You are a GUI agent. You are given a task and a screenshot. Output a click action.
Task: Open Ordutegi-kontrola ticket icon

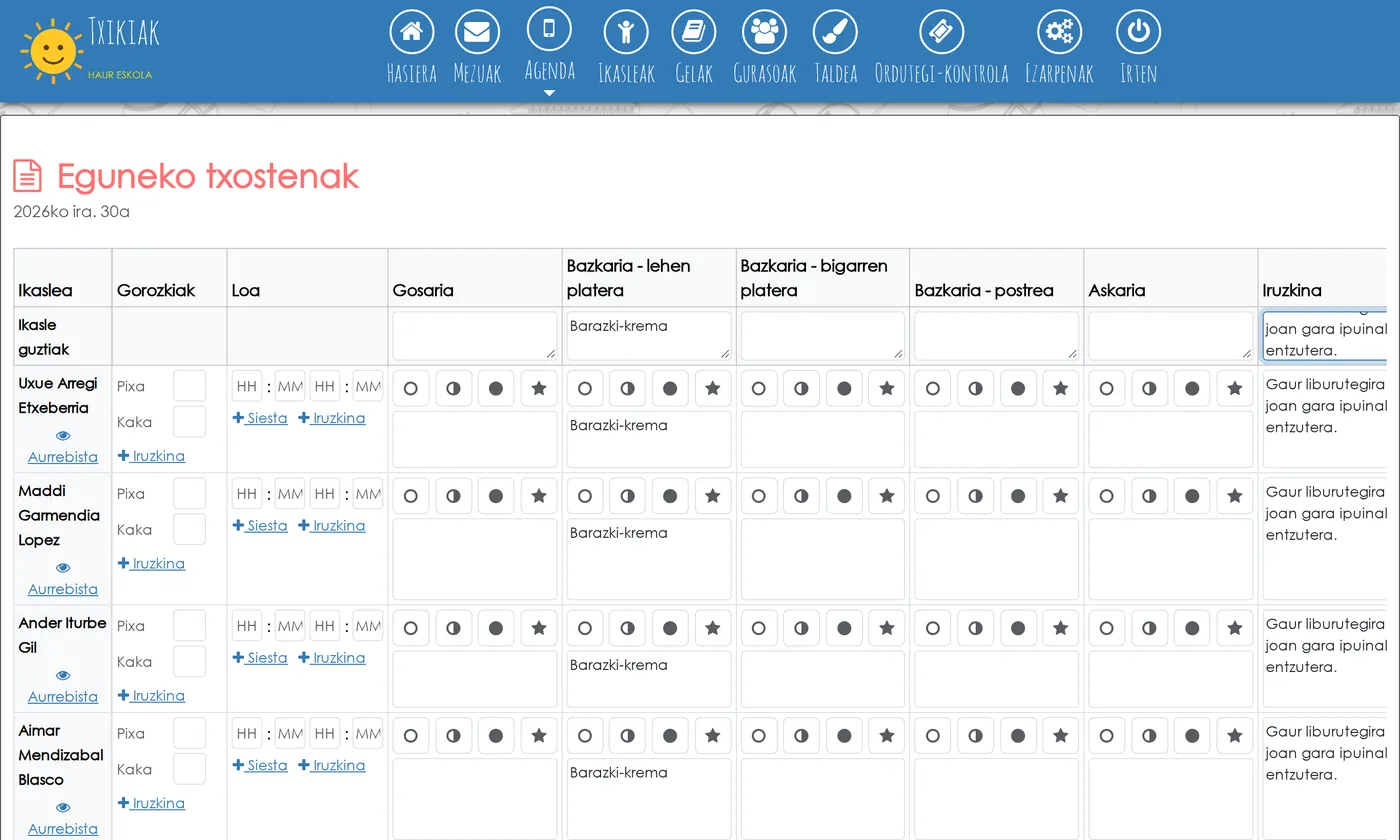click(x=941, y=32)
